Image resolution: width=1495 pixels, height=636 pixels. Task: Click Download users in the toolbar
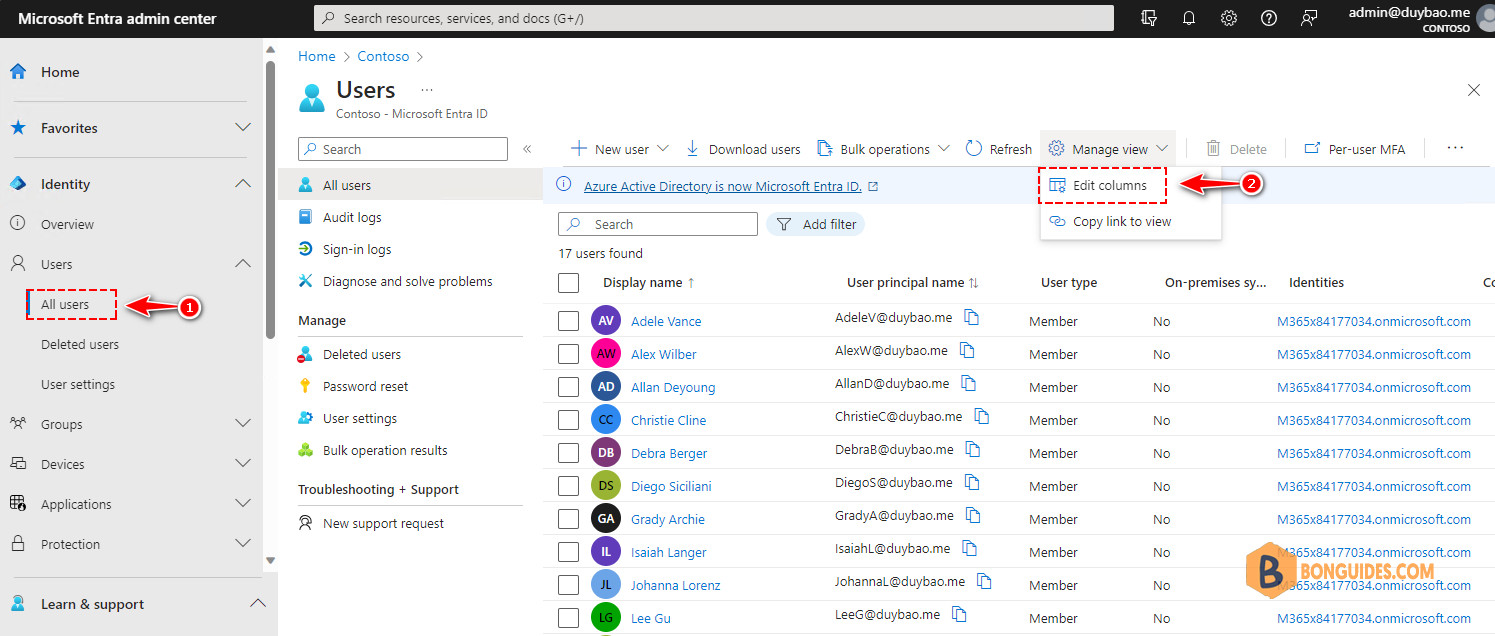(742, 149)
